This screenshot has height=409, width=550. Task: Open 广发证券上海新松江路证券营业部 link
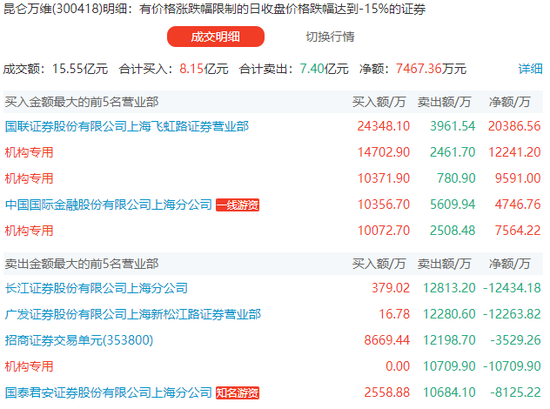(133, 314)
